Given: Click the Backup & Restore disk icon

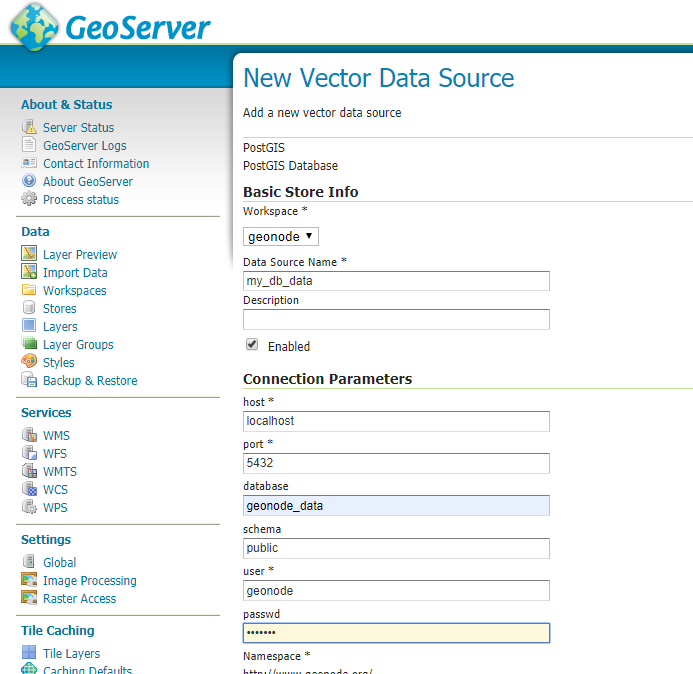Looking at the screenshot, I should tap(29, 380).
